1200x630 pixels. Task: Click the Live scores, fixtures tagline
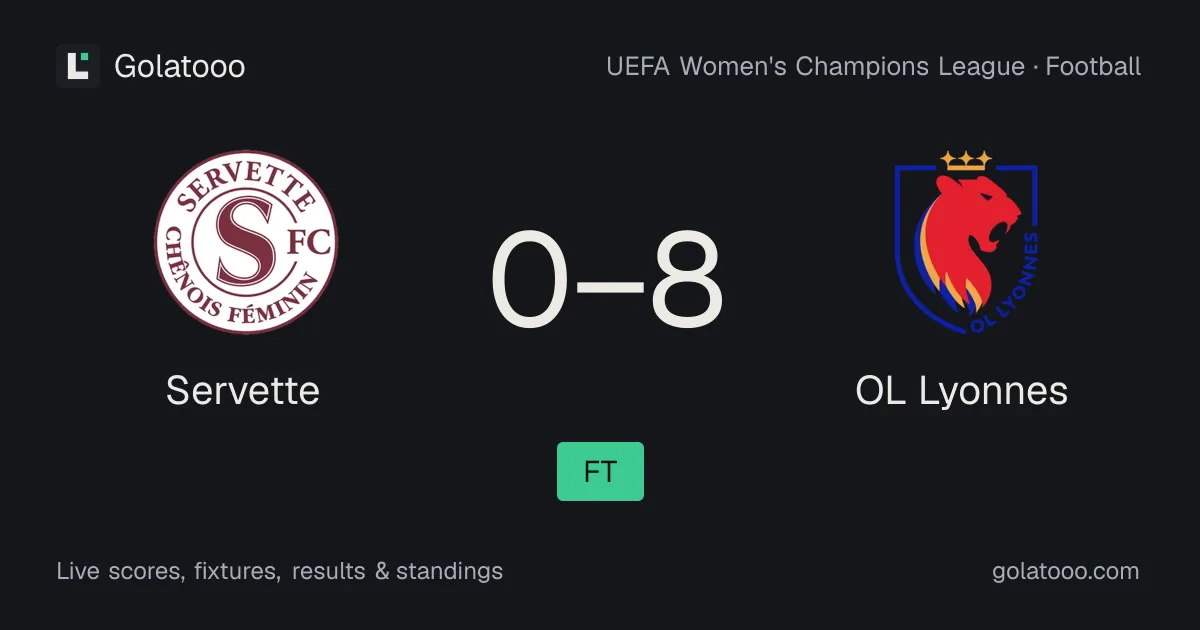click(168, 571)
